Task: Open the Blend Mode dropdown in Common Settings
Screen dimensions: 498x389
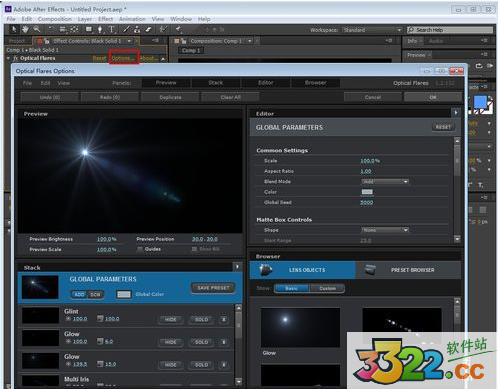Action: tap(385, 182)
